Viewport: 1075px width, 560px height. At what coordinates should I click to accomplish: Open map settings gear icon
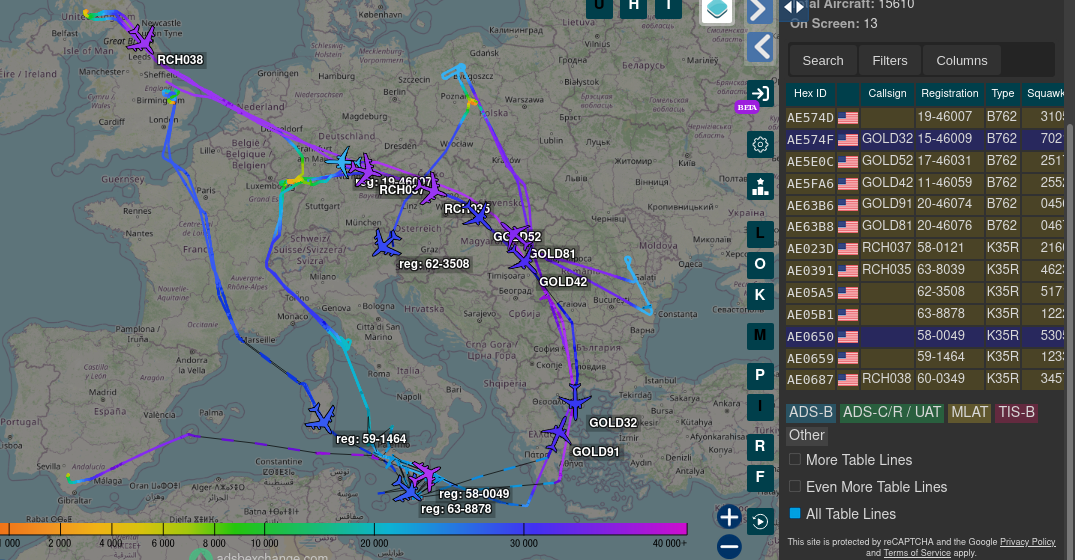(x=760, y=145)
